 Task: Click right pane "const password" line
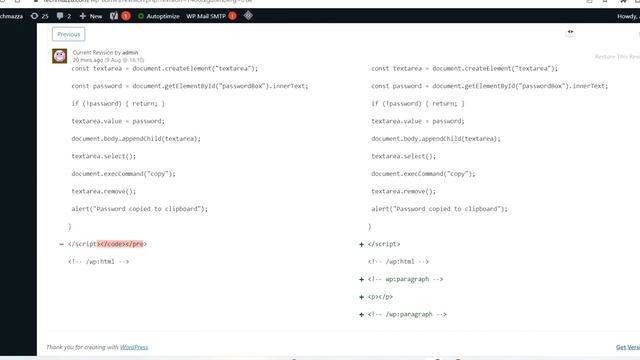click(489, 86)
